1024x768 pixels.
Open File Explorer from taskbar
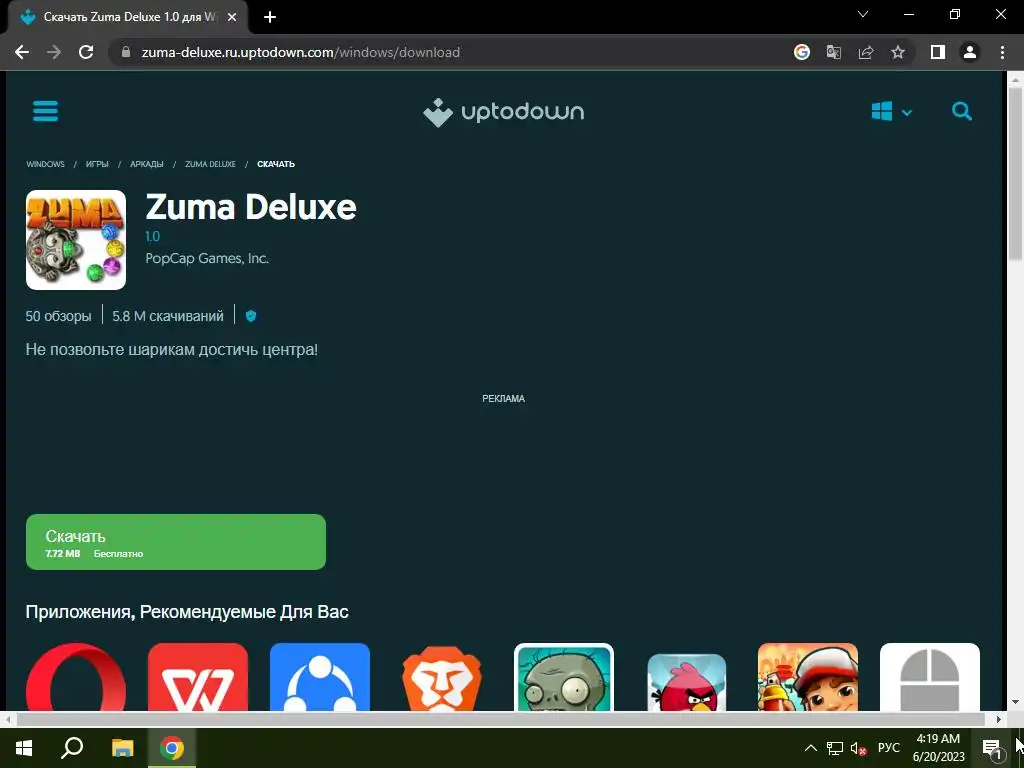122,748
